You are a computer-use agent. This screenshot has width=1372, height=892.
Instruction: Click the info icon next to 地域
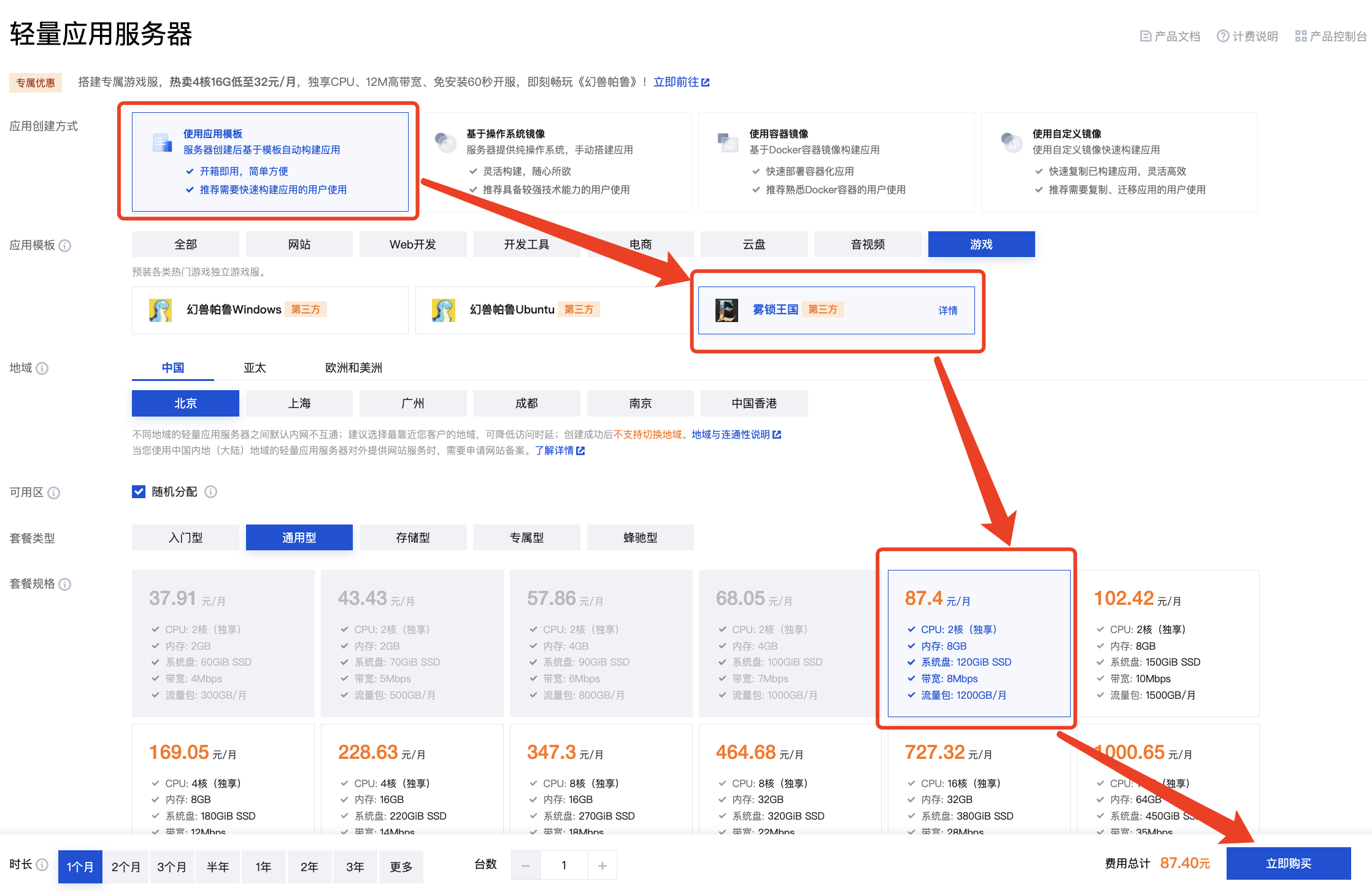[x=42, y=369]
